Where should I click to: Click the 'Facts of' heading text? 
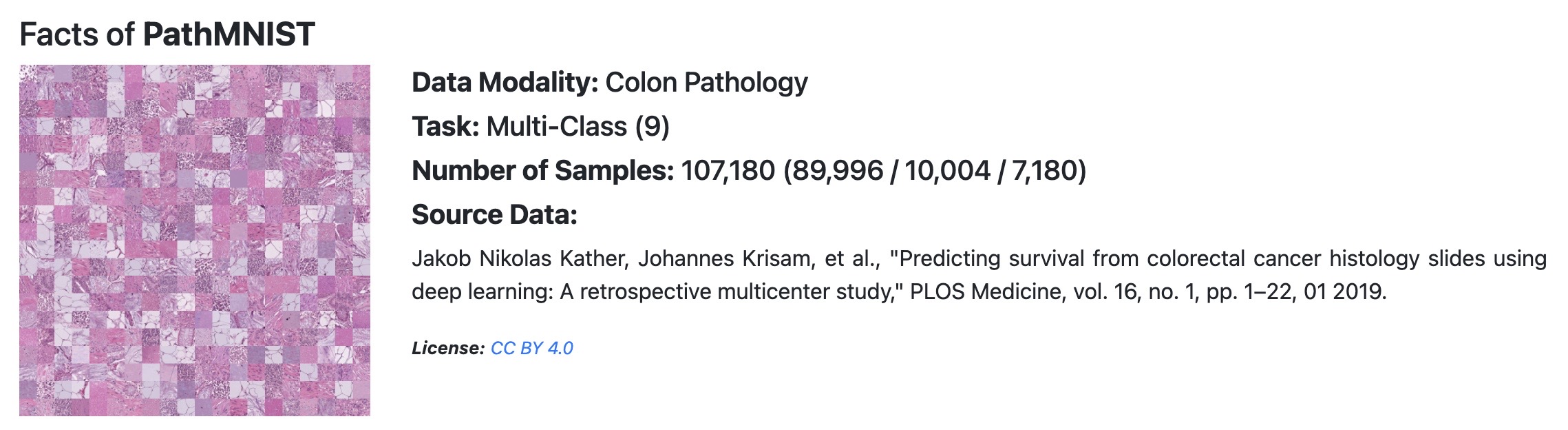coord(77,34)
